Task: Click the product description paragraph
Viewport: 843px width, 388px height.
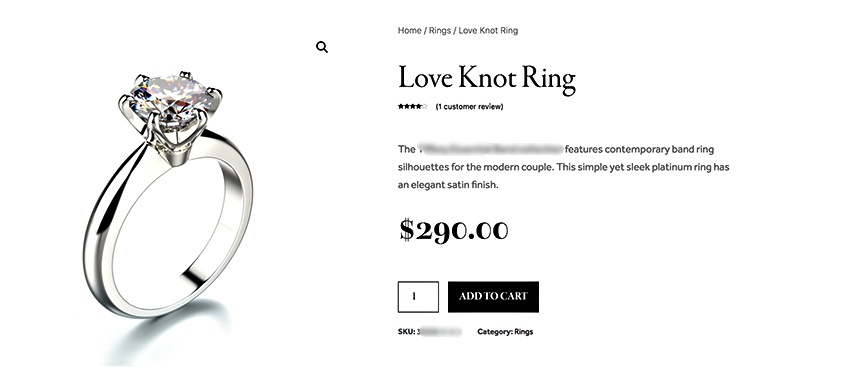Action: 563,167
